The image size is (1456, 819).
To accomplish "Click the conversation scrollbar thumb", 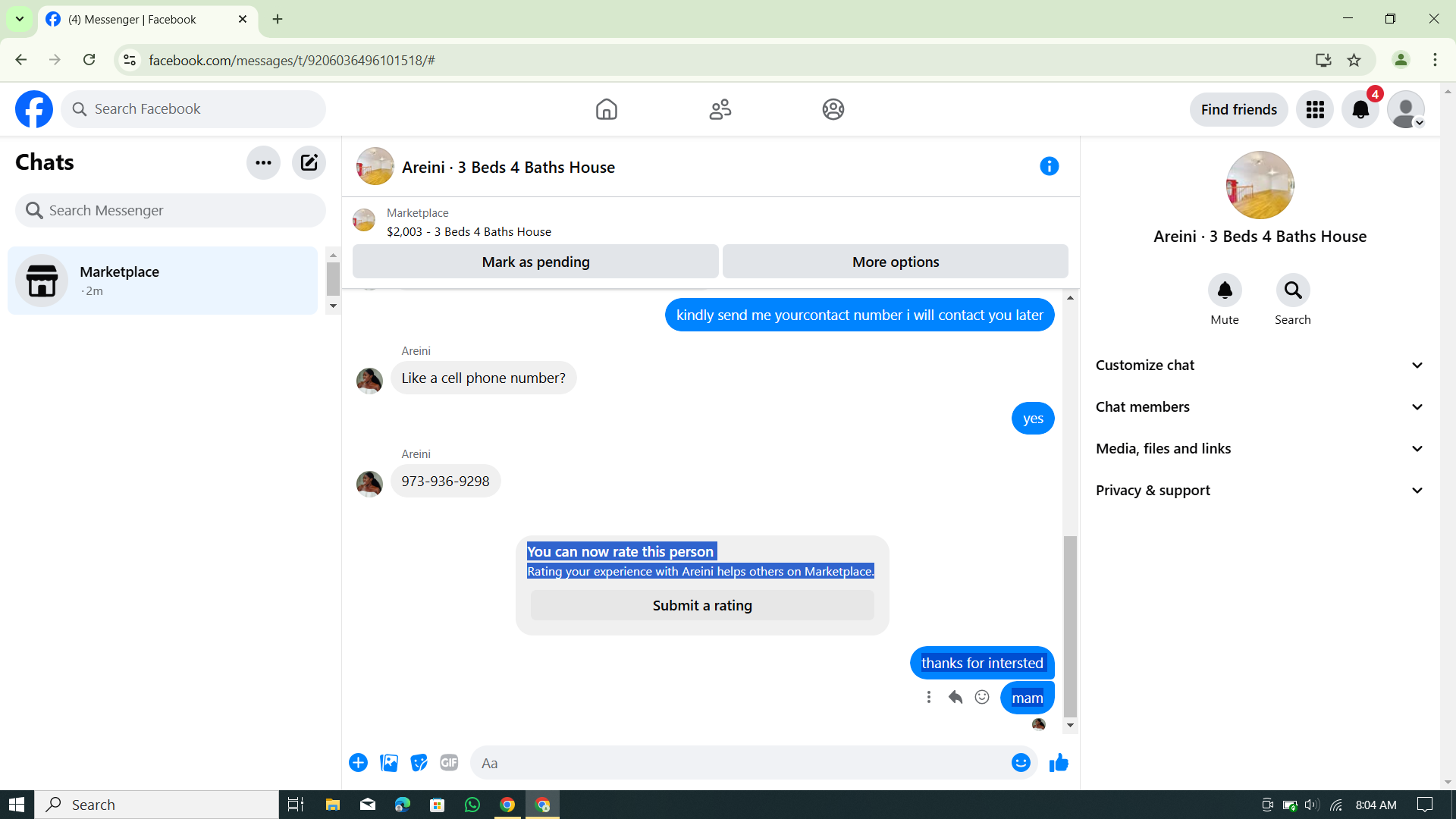I will point(1070,626).
